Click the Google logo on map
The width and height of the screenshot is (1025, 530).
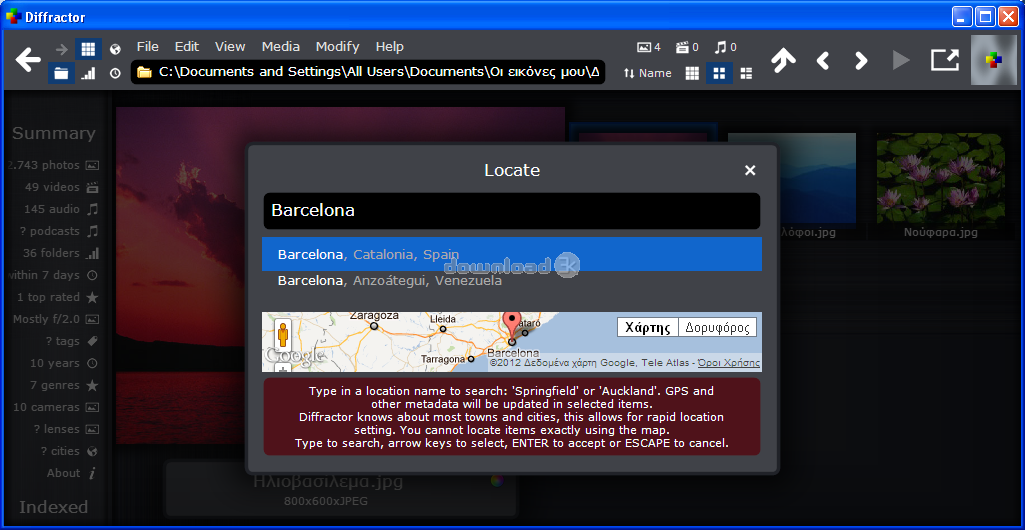[x=294, y=356]
